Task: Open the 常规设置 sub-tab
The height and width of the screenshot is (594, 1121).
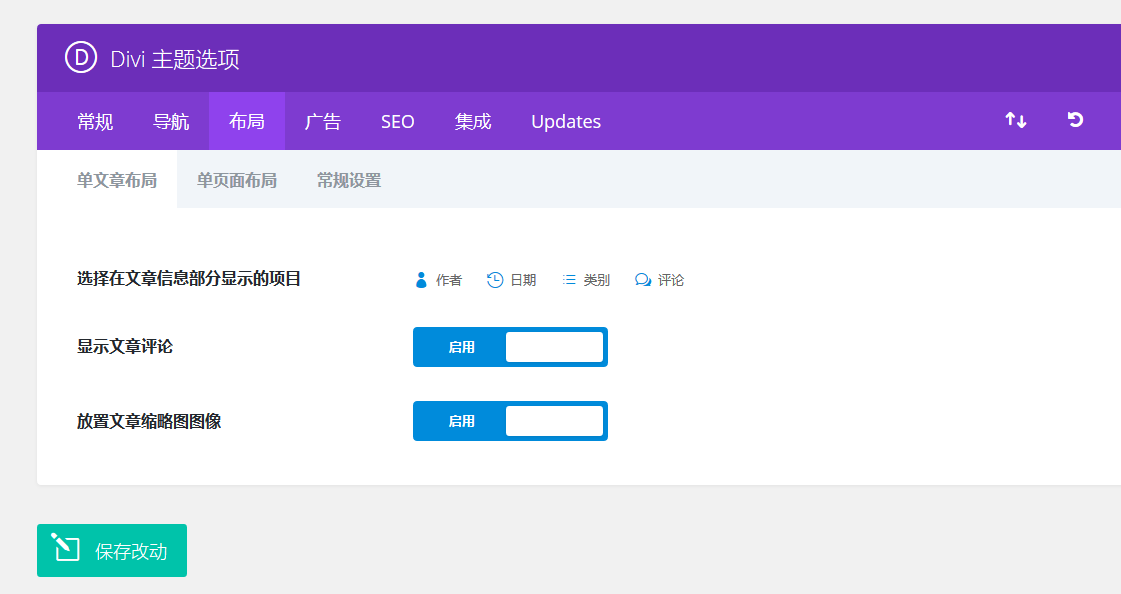Action: (349, 181)
